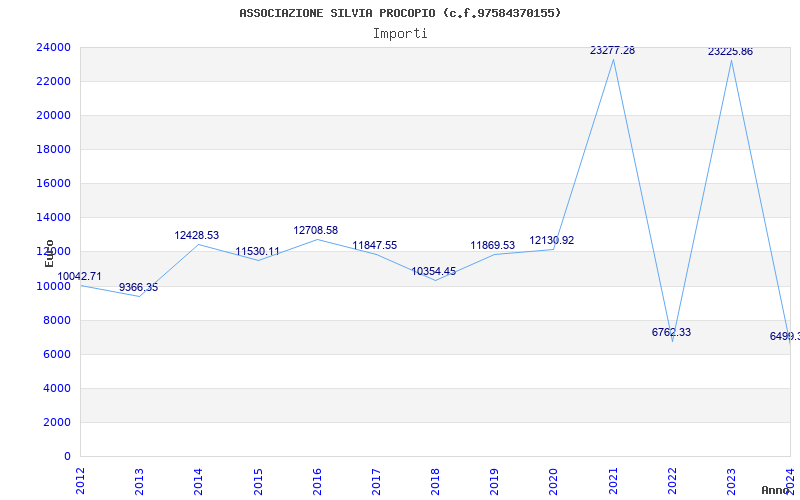Click the Importi subtitle
This screenshot has height=500, width=800.
pyautogui.click(x=400, y=34)
